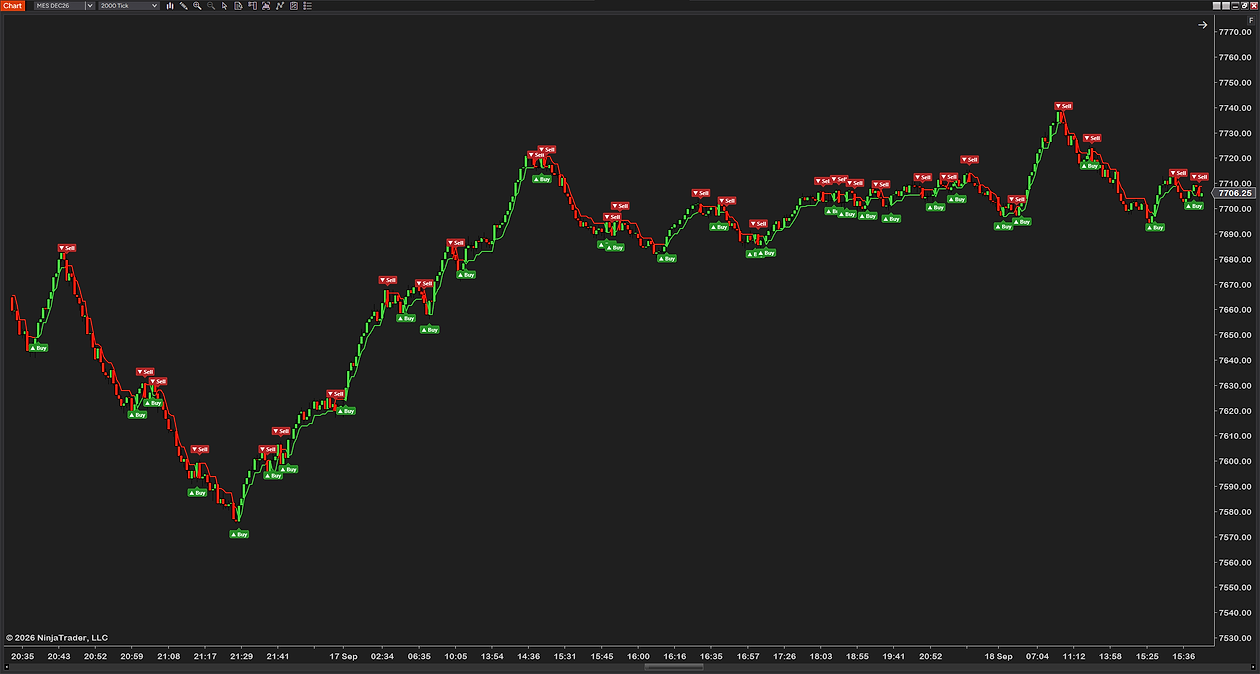Click the 14:36 time axis label
Image resolution: width=1260 pixels, height=674 pixels.
pyautogui.click(x=528, y=657)
